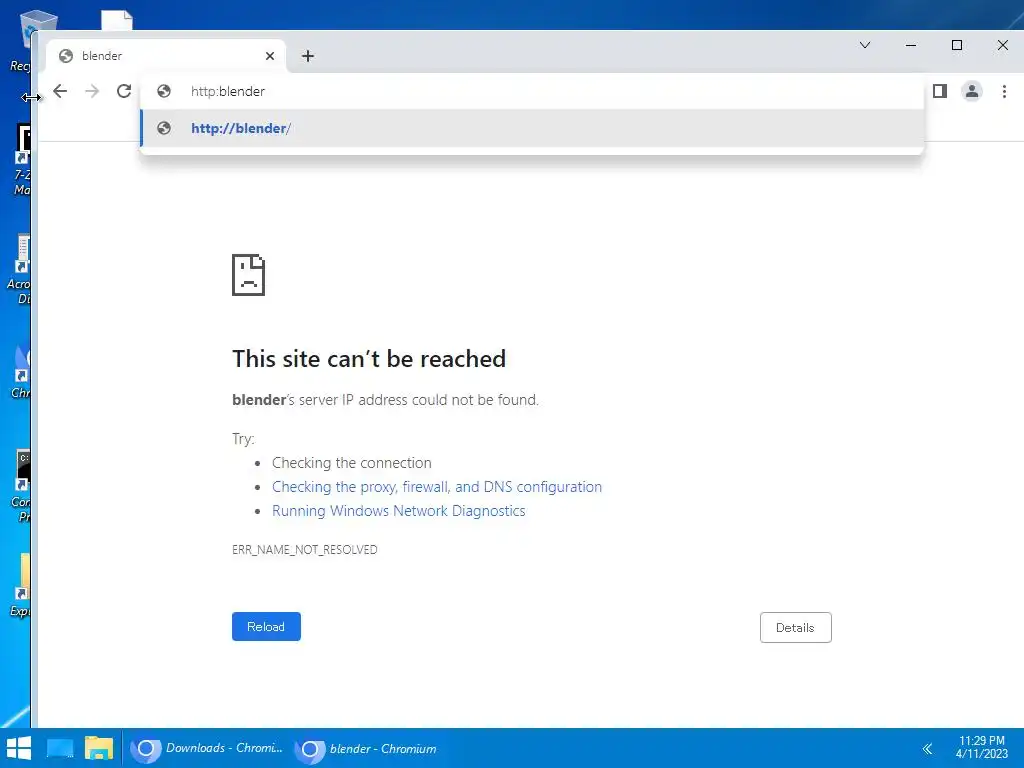
Task: Open the Windows Start menu
Action: pyautogui.click(x=19, y=748)
